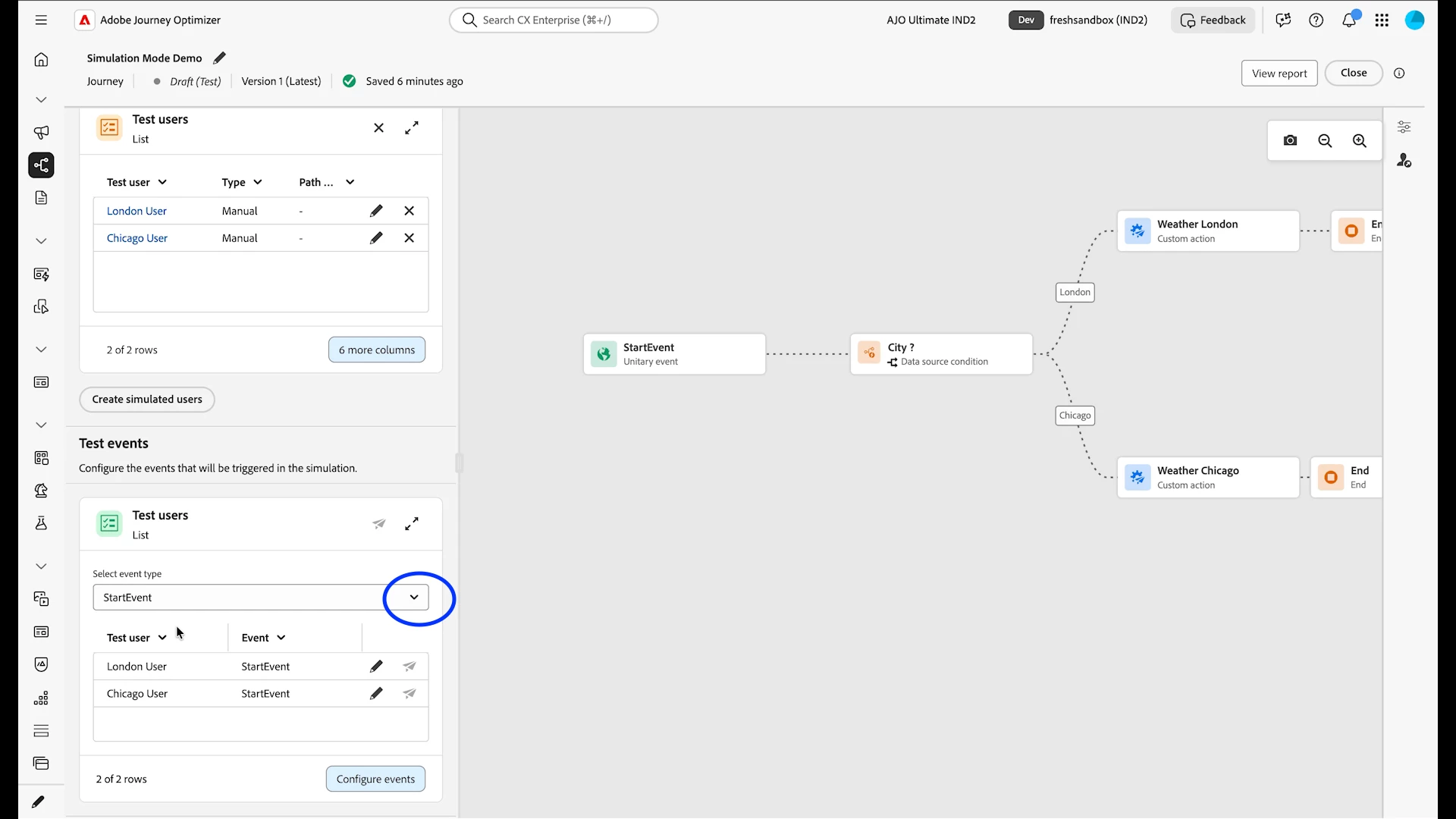Remove Chicago User from test users

tap(409, 238)
